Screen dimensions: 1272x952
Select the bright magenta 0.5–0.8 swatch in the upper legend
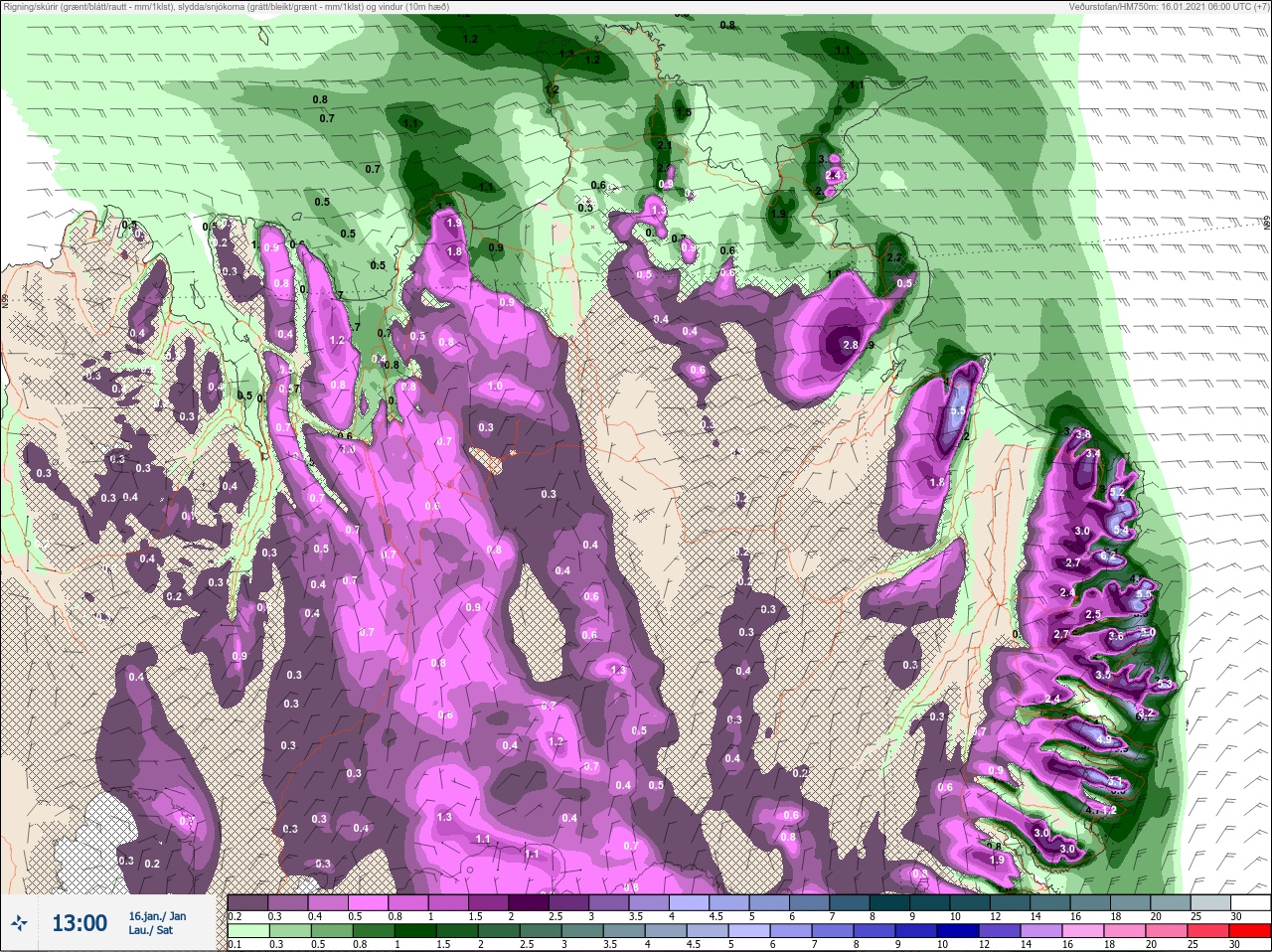369,902
